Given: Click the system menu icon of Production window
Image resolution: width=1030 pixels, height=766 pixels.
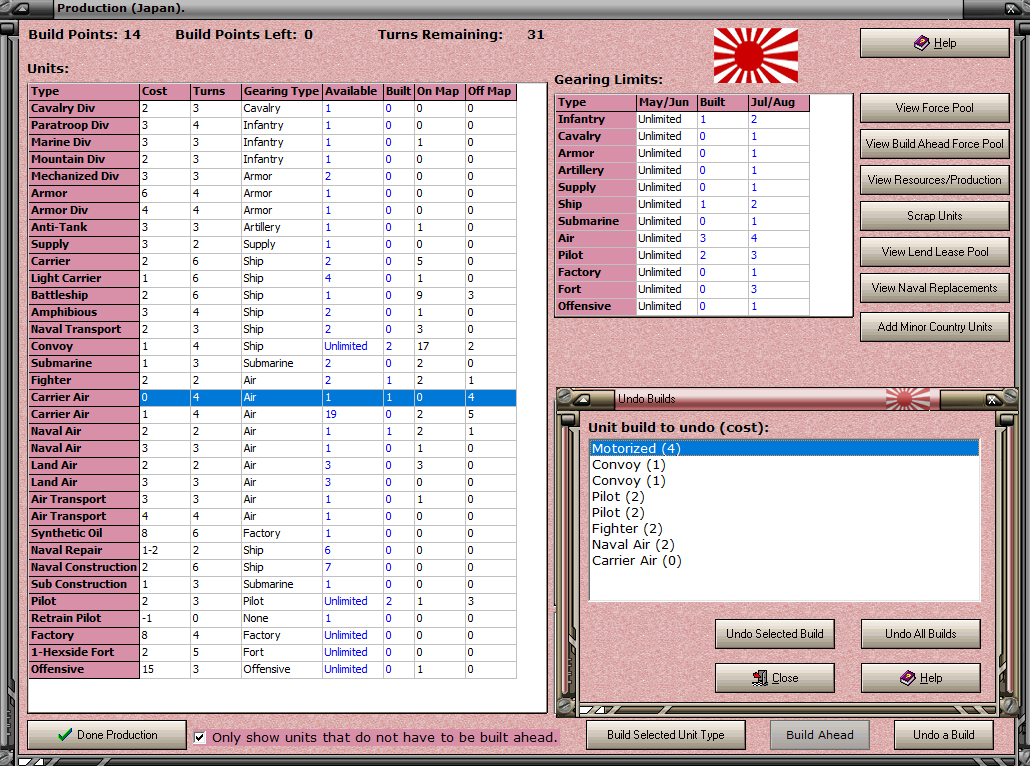Looking at the screenshot, I should [x=21, y=9].
